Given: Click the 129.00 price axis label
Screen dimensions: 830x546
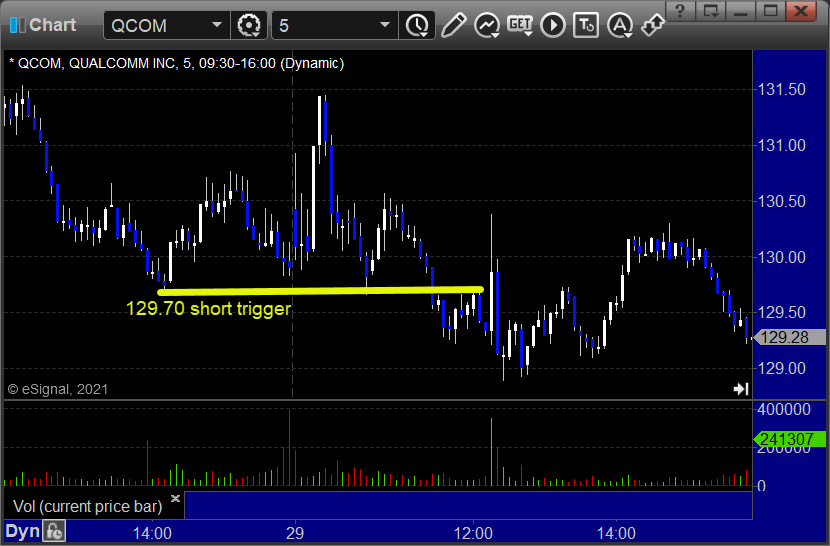Looking at the screenshot, I should 782,369.
